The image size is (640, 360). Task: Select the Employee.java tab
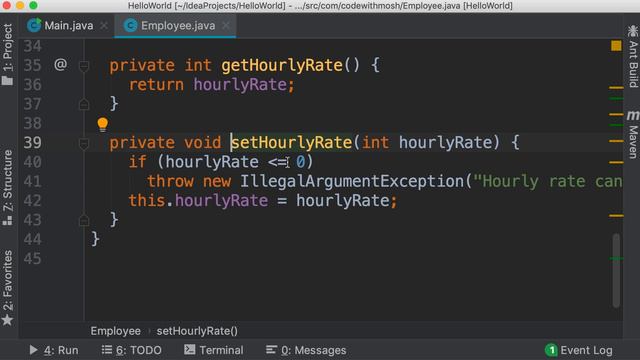175,25
